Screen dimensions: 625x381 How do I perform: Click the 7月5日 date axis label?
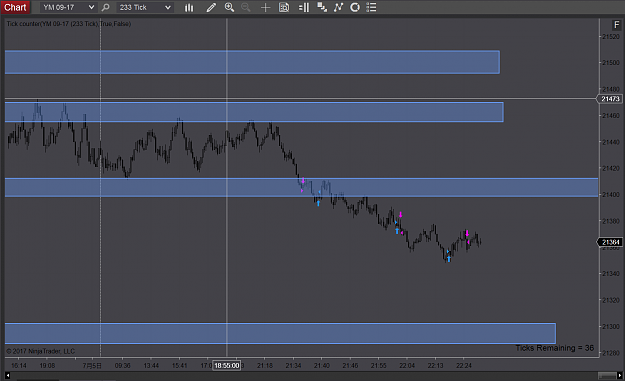pos(92,365)
